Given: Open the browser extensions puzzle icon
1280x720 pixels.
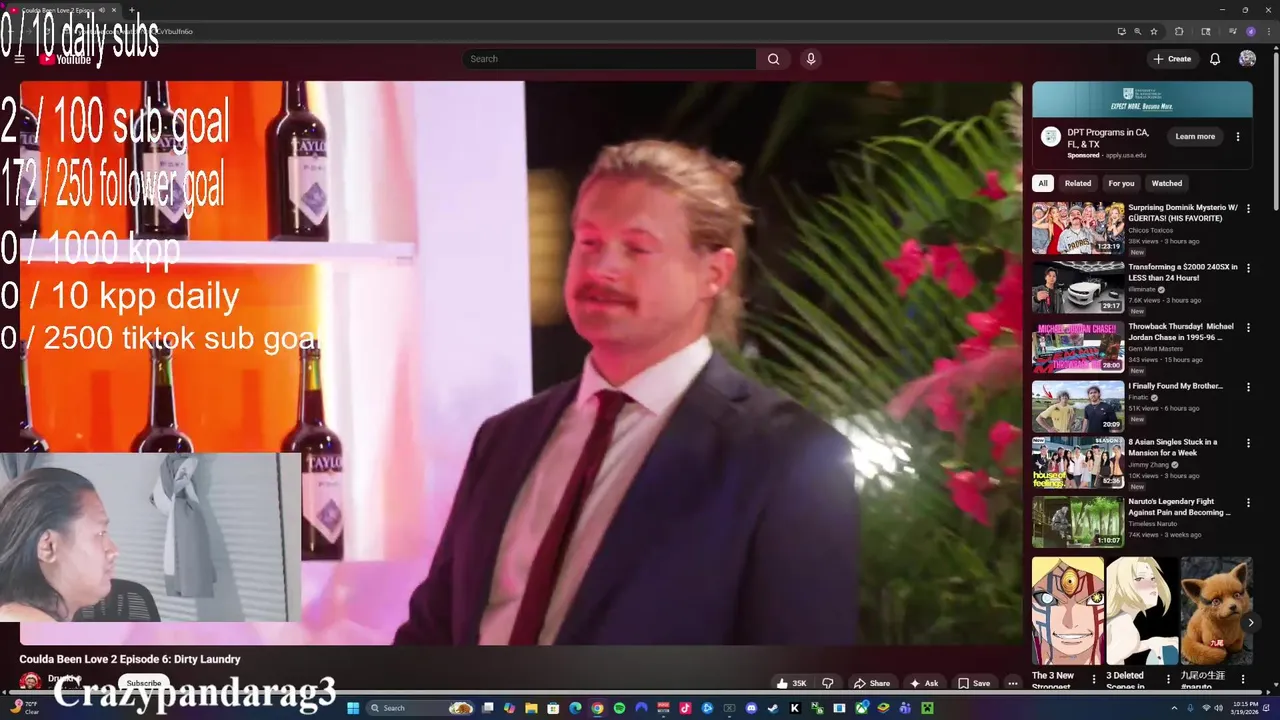Looking at the screenshot, I should [x=1179, y=31].
